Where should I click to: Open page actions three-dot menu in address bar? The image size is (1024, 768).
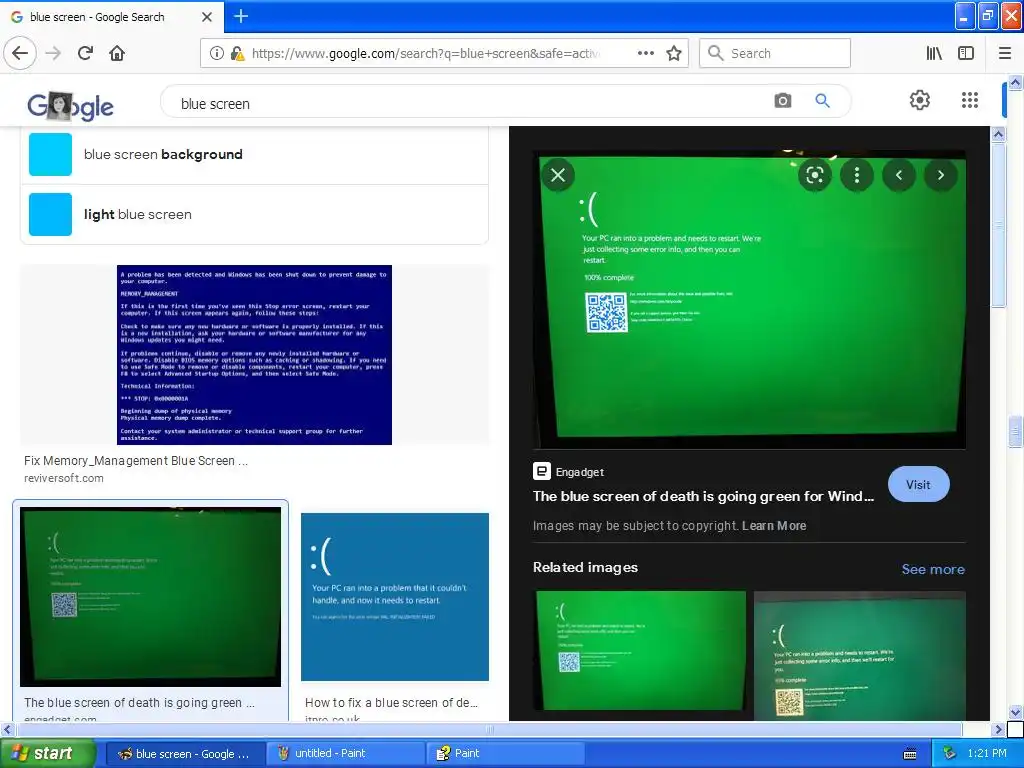tap(645, 53)
